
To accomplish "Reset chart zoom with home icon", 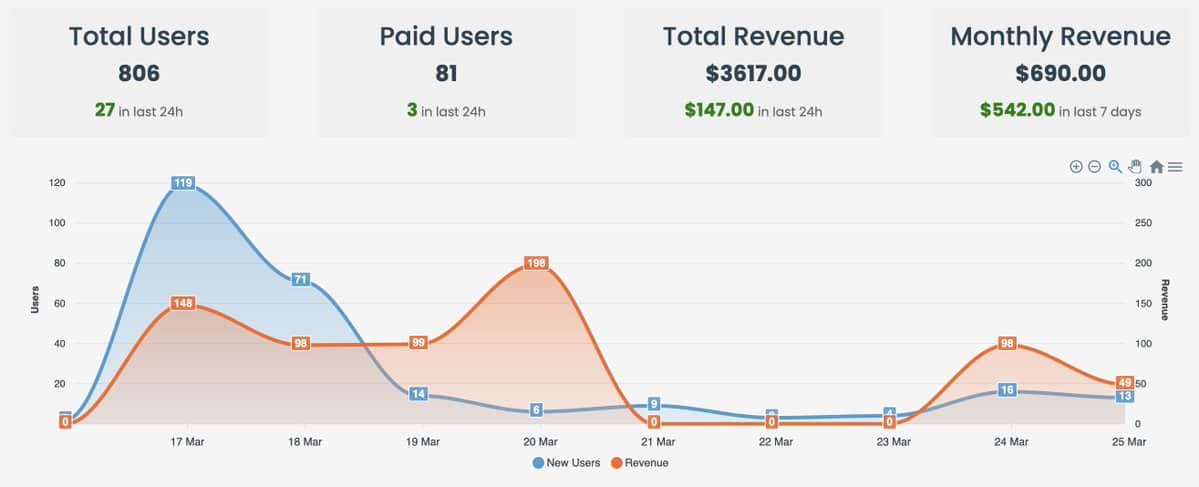I will 1156,167.
